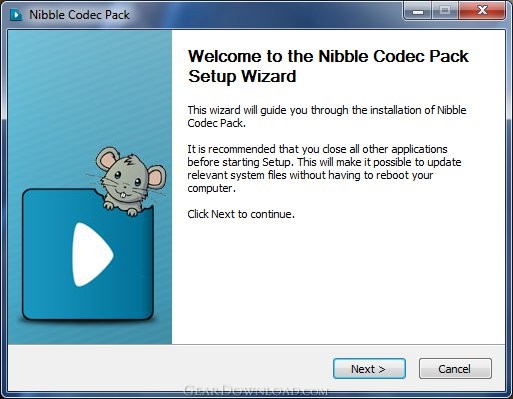
Task: Click 'This wizard will guide you' sentence
Action: click(327, 116)
